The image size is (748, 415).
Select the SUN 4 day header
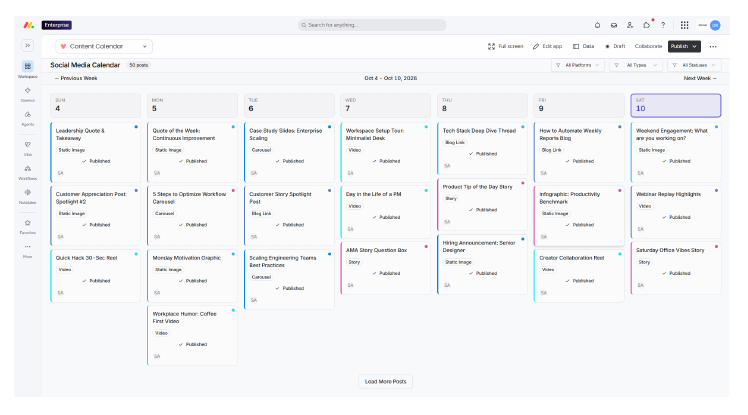click(95, 105)
